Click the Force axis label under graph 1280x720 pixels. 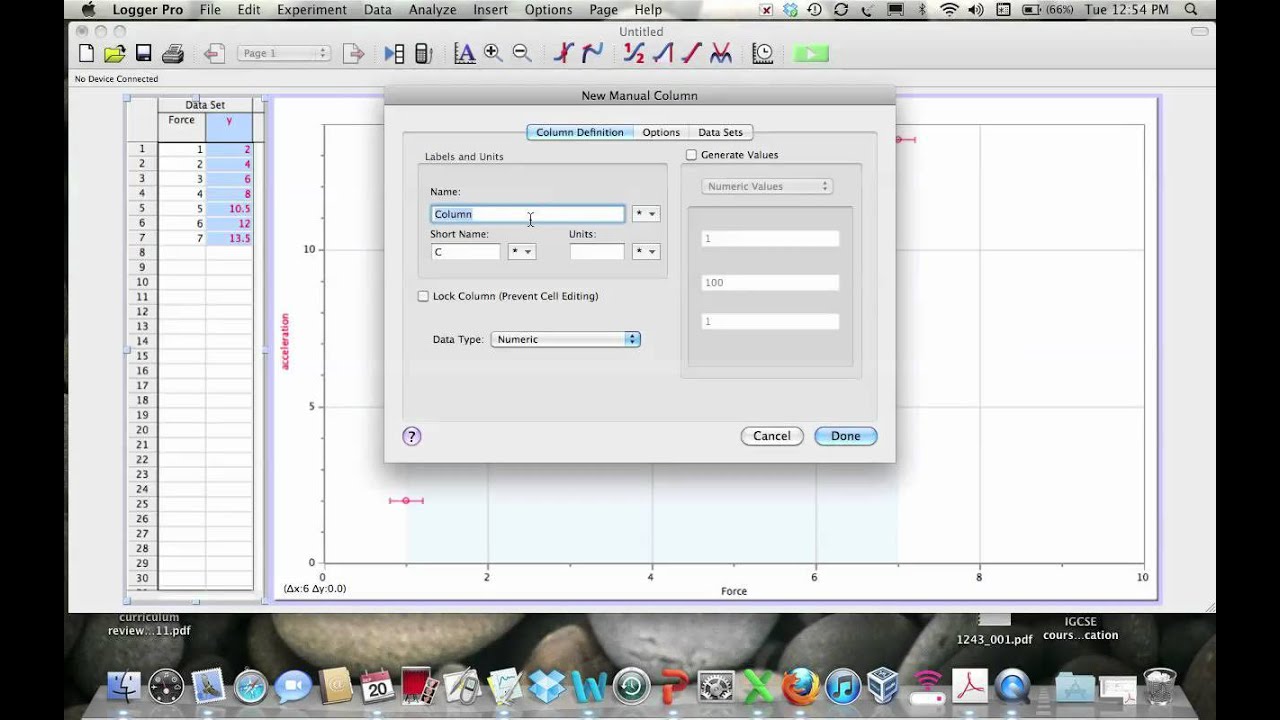pos(734,591)
